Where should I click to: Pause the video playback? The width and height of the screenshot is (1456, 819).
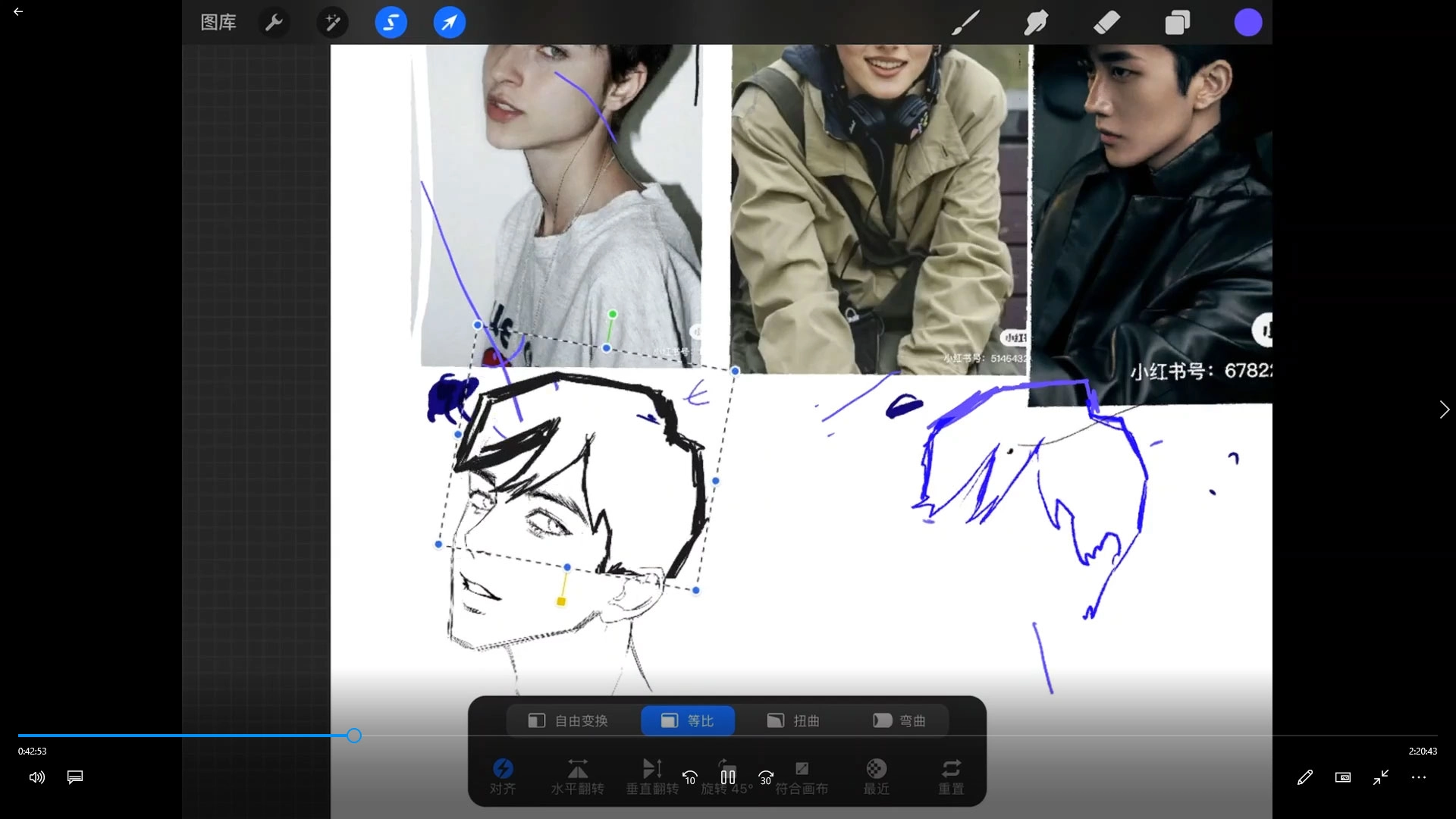(728, 777)
